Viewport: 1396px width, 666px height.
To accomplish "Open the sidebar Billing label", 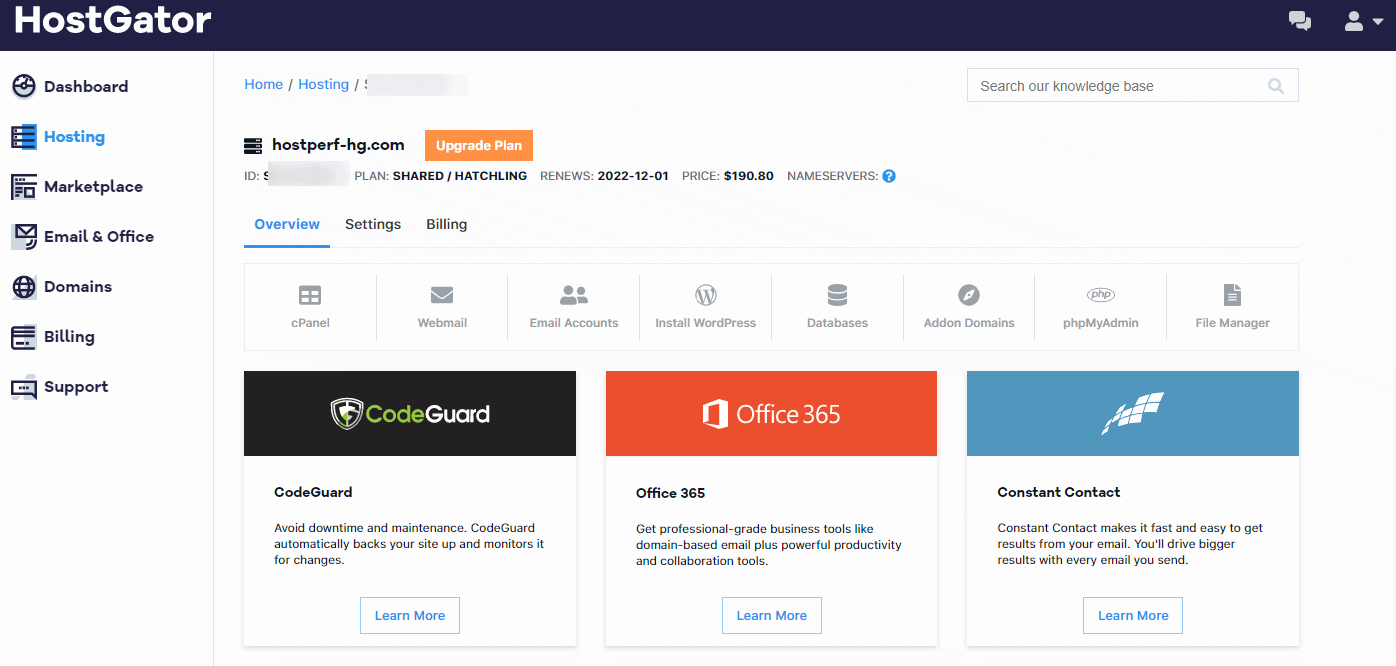I will click(69, 337).
